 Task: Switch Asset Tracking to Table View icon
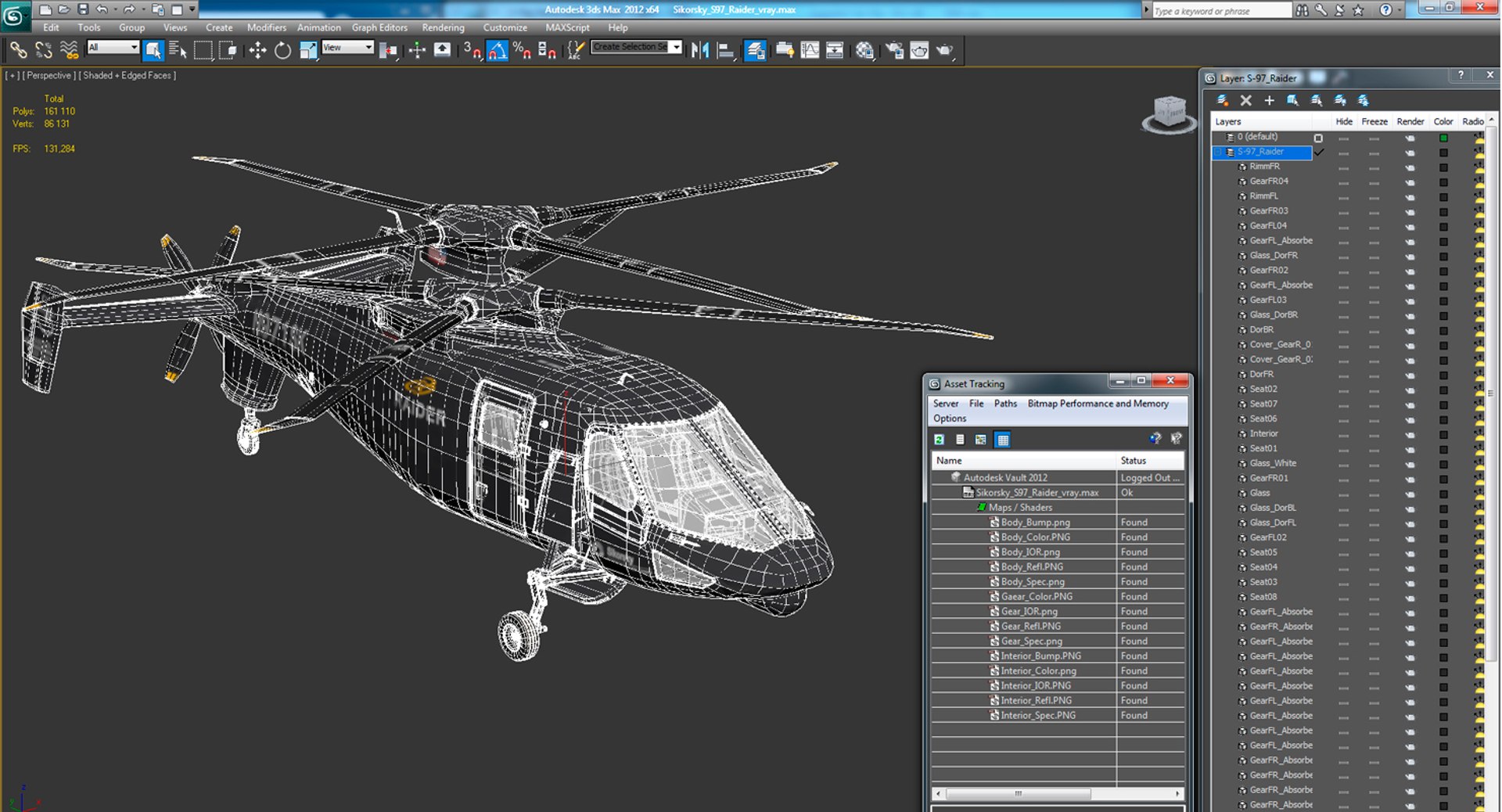click(1002, 440)
